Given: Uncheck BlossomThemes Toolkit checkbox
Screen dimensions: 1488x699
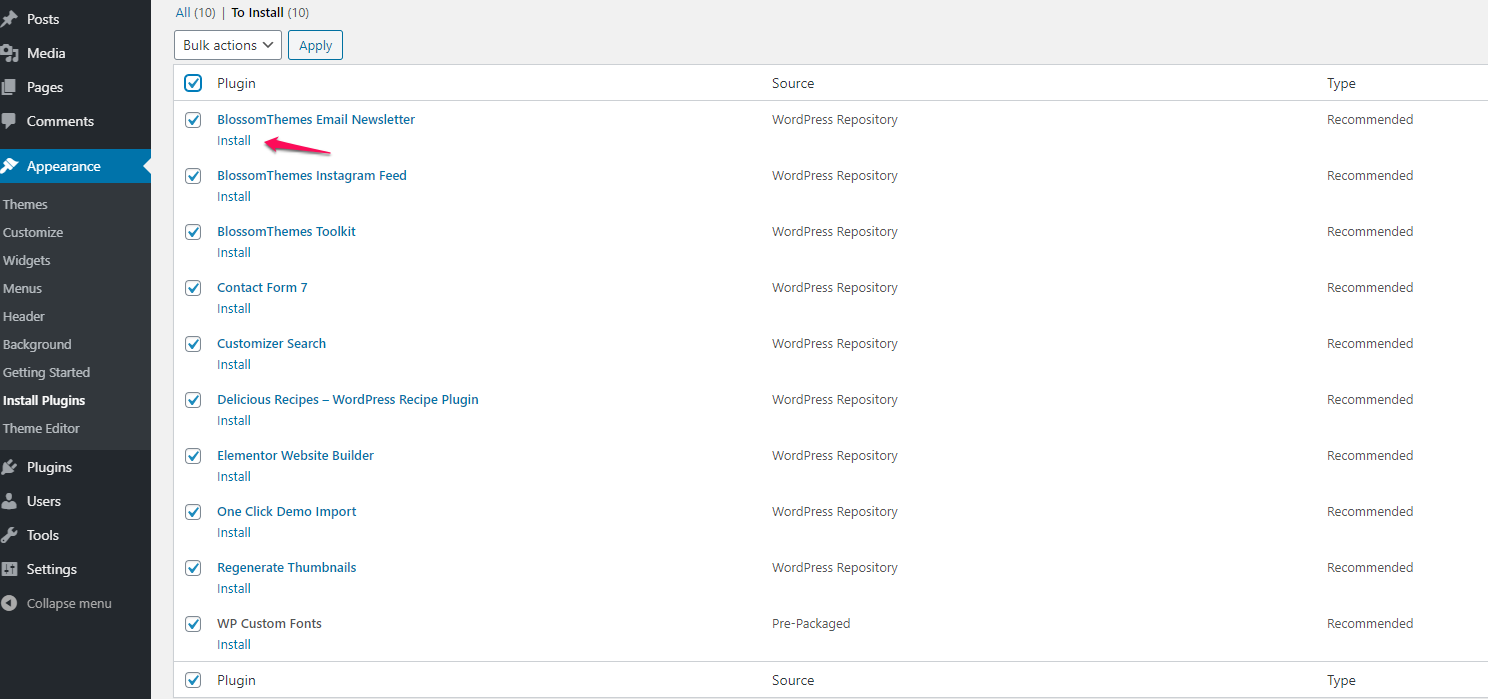Looking at the screenshot, I should click(193, 232).
